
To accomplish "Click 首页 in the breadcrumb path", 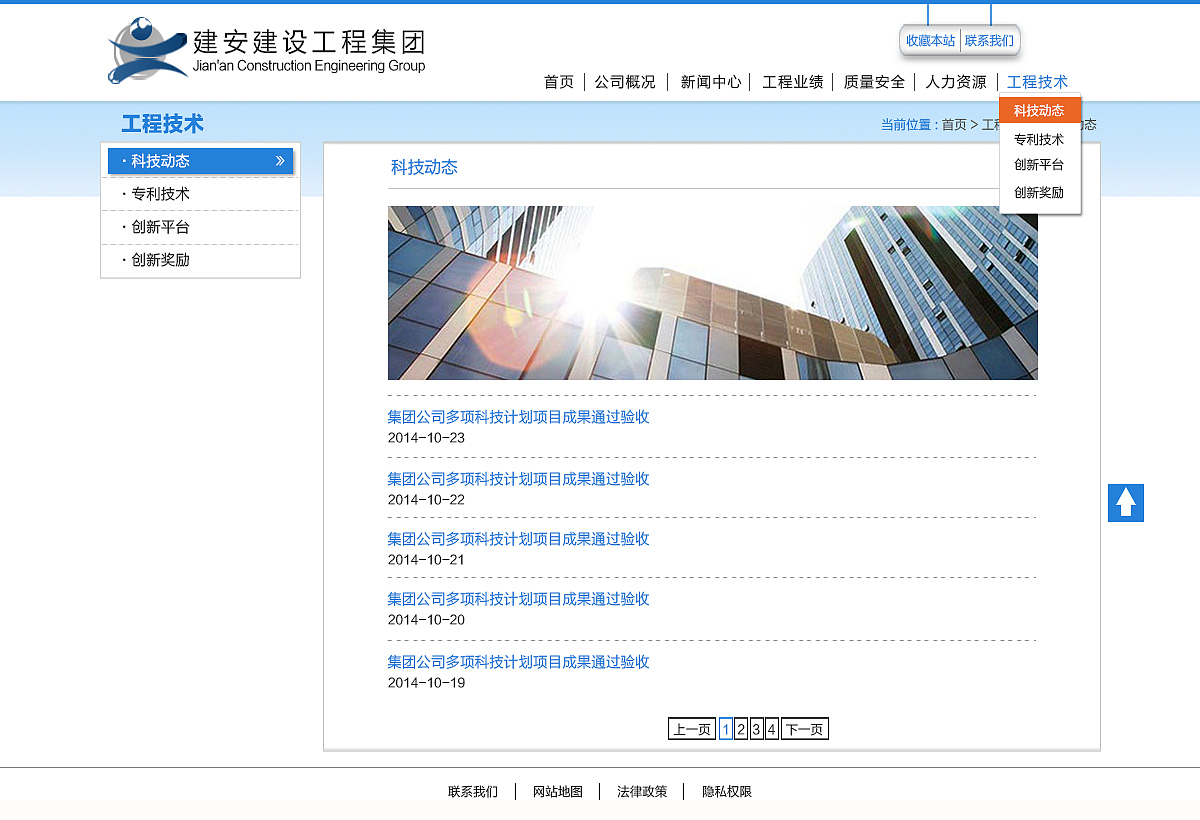I will pyautogui.click(x=951, y=124).
